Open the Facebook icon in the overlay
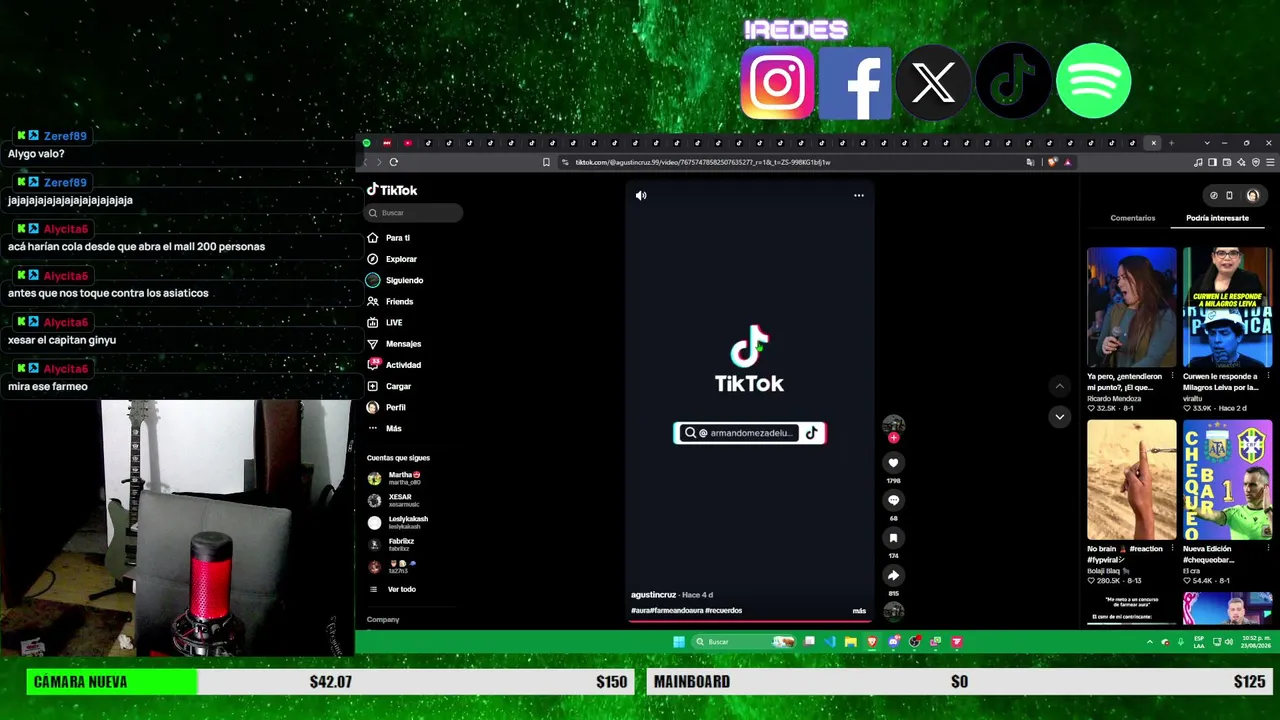The height and width of the screenshot is (720, 1280). [x=855, y=83]
